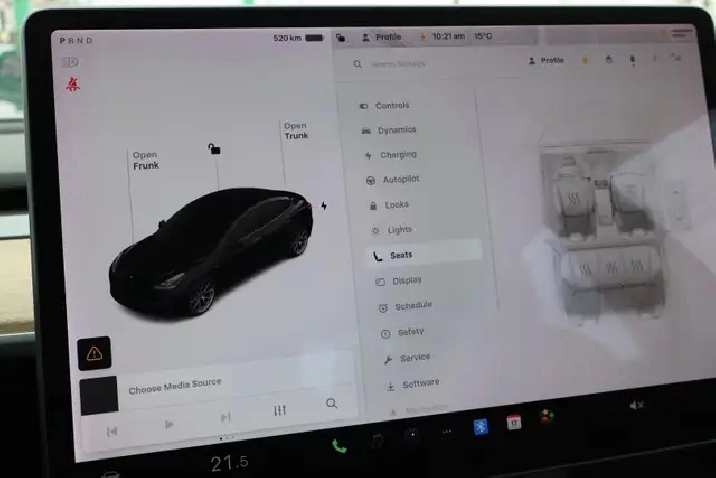Tap the charge port lightning bolt icon
The height and width of the screenshot is (478, 716).
point(323,206)
